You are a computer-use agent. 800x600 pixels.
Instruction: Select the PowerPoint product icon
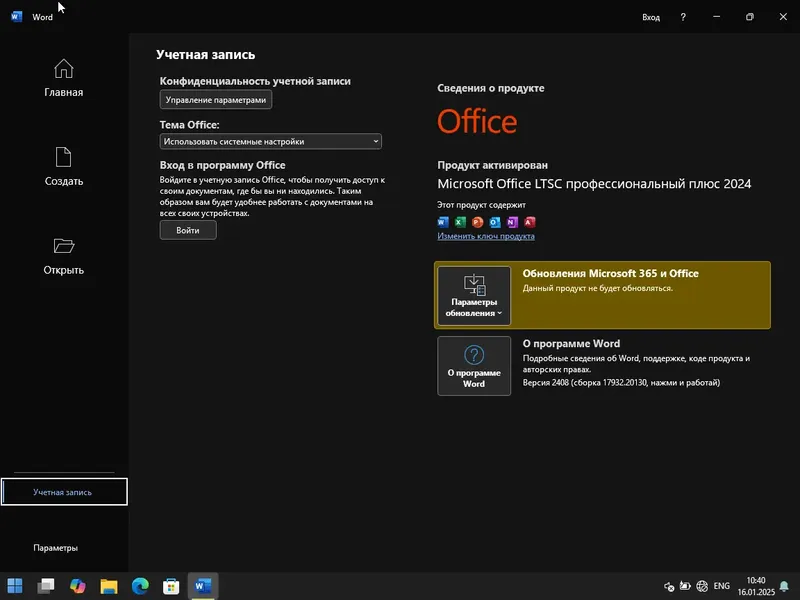[x=478, y=222]
